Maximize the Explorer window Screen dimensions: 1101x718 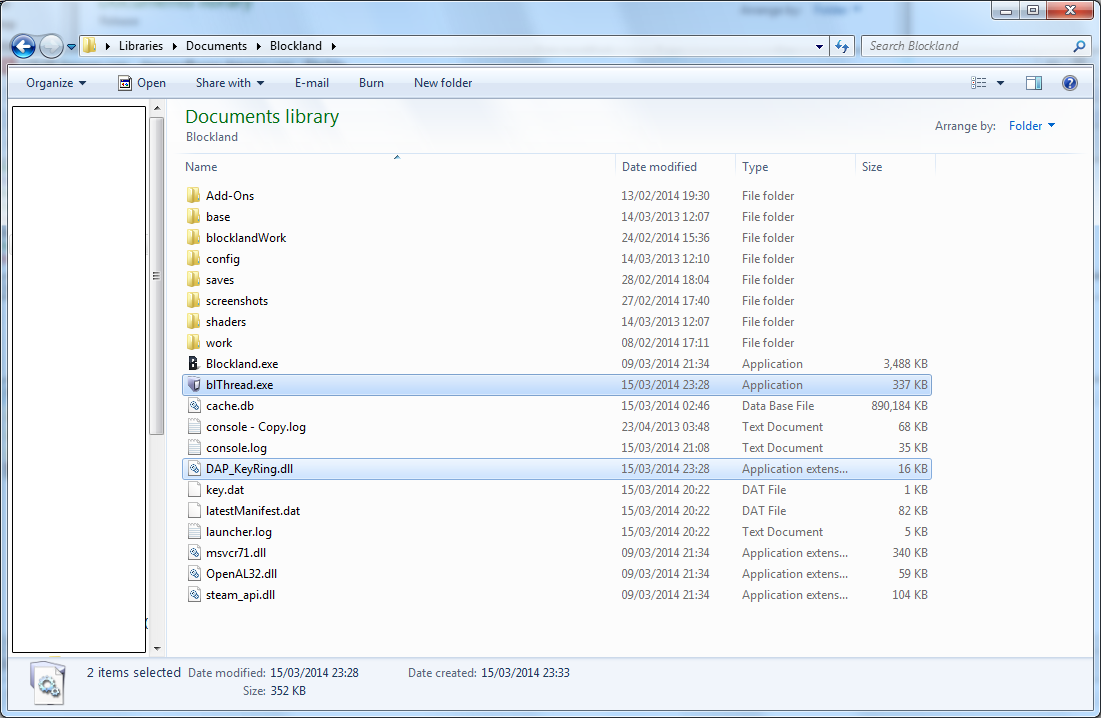(x=1033, y=10)
